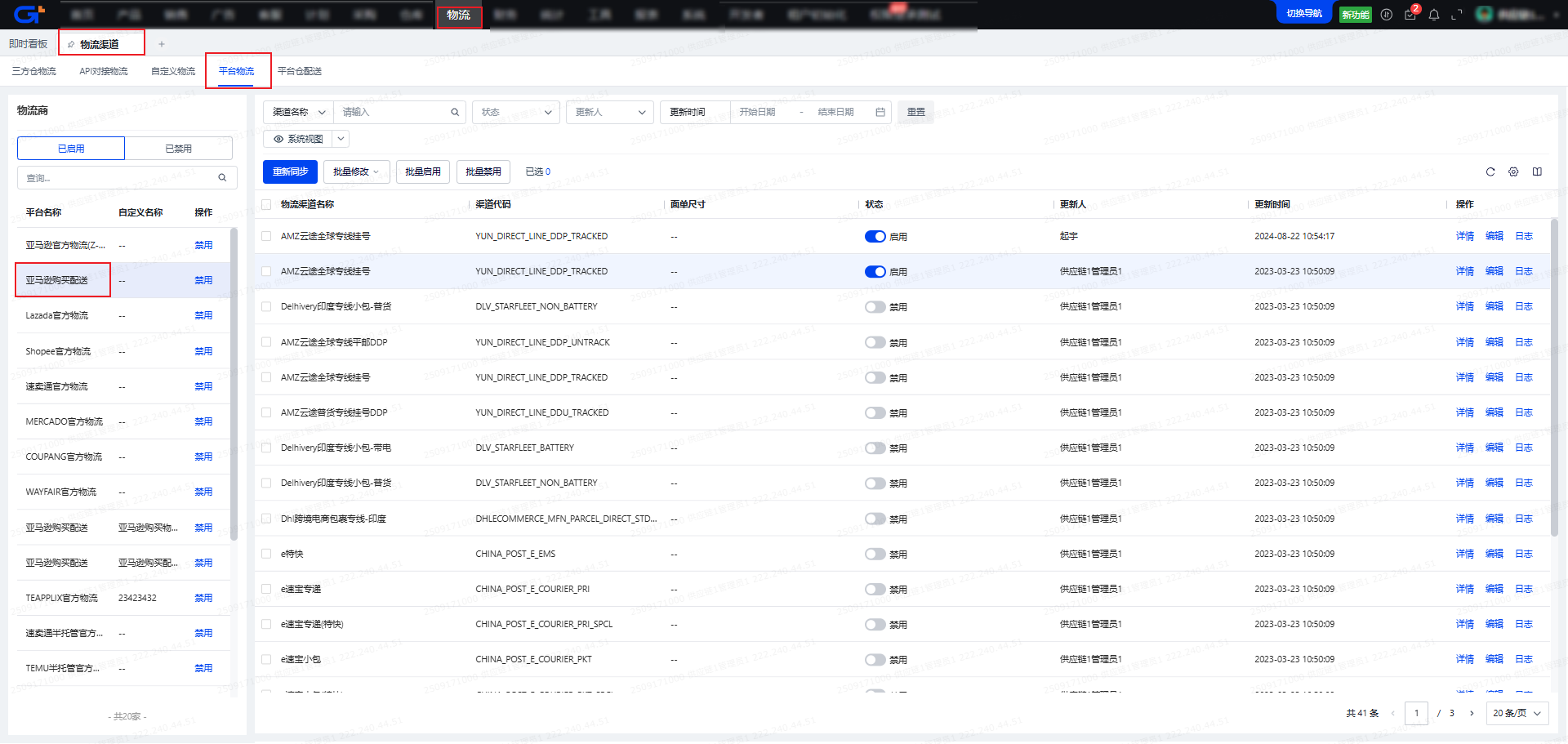Viewport: 1568px width, 744px height.
Task: Enter fullscreen mode via the expand icon
Action: coord(1456,15)
